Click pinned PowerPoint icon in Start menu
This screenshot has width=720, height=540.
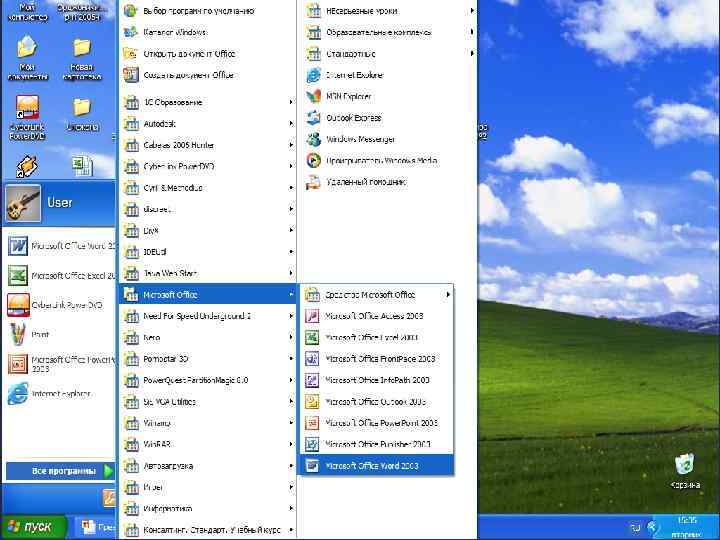(x=18, y=364)
